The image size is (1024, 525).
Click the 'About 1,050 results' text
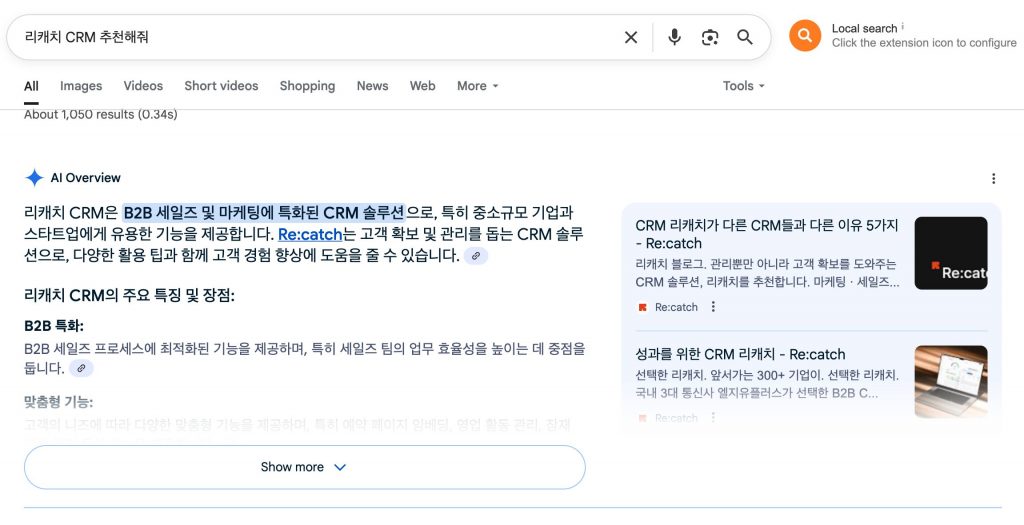click(x=101, y=115)
